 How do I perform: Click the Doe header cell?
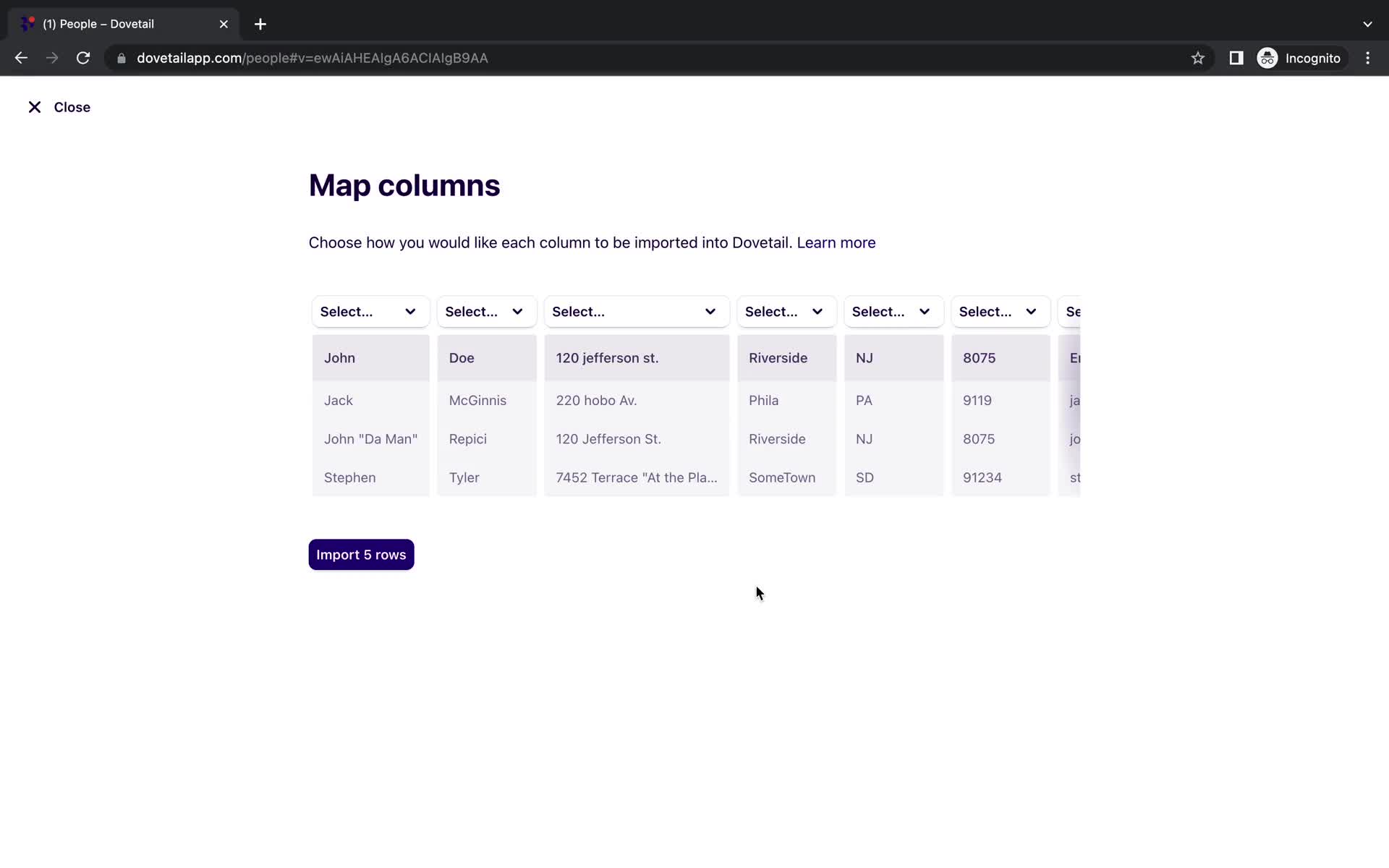(487, 358)
